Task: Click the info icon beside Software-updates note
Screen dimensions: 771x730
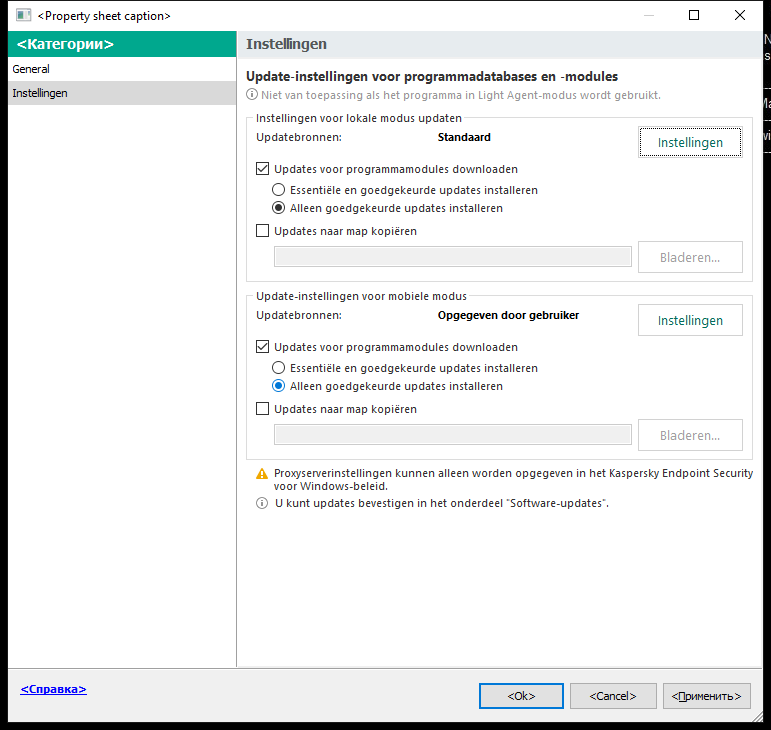Action: [262, 503]
